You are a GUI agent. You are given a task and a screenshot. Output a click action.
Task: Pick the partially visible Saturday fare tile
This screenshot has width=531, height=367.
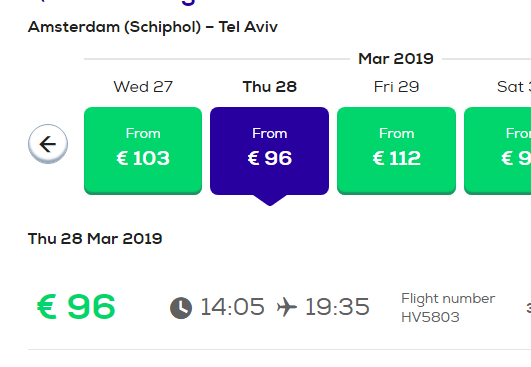click(x=497, y=151)
